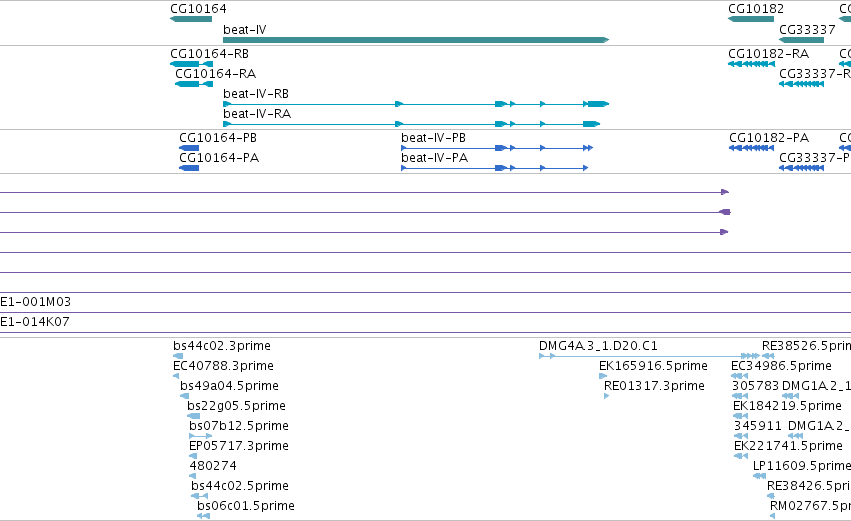Click the beat-IV-PA coding sequence label
The image size is (851, 521).
[x=434, y=158]
